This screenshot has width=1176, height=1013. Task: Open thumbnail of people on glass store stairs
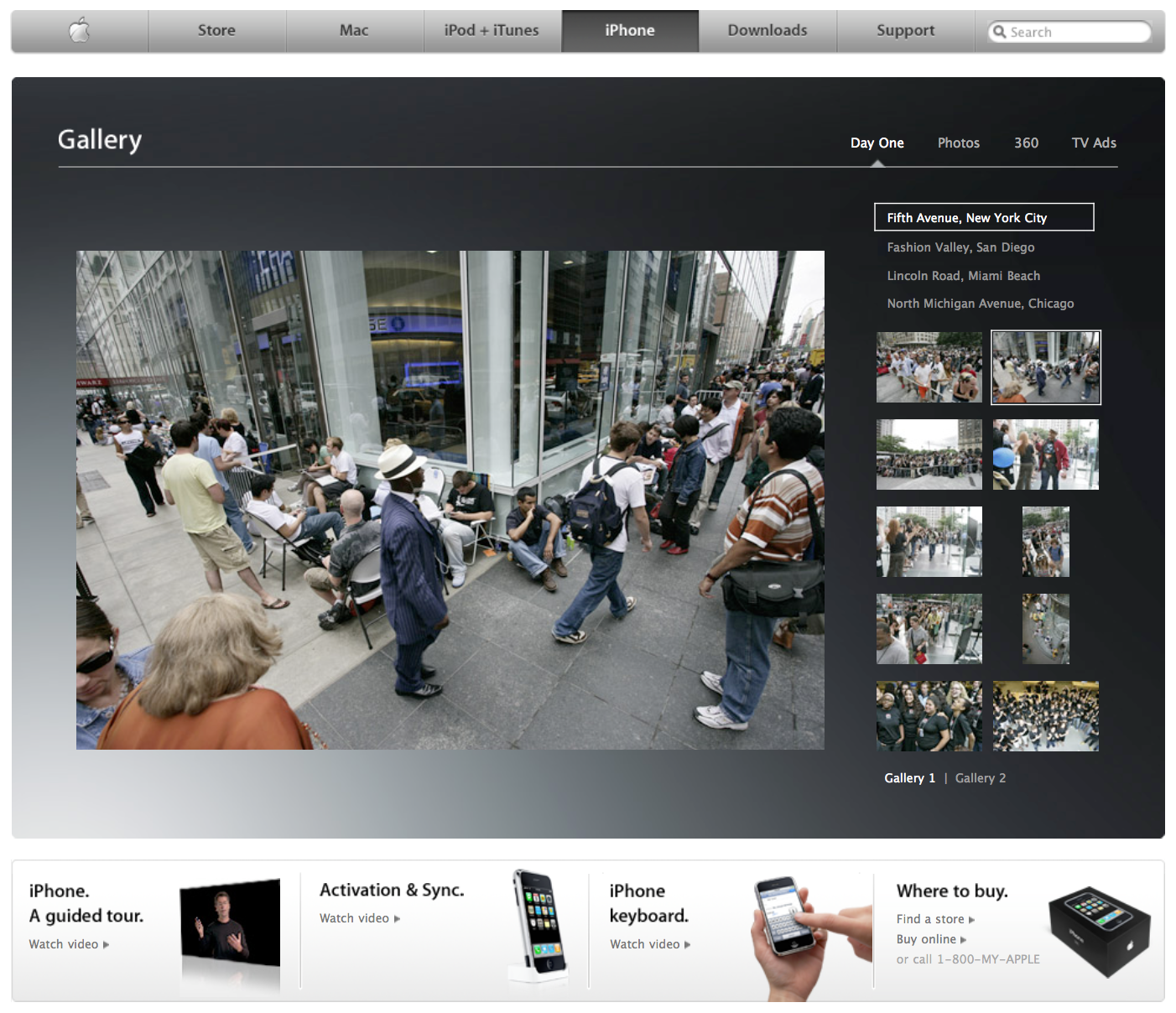(929, 542)
